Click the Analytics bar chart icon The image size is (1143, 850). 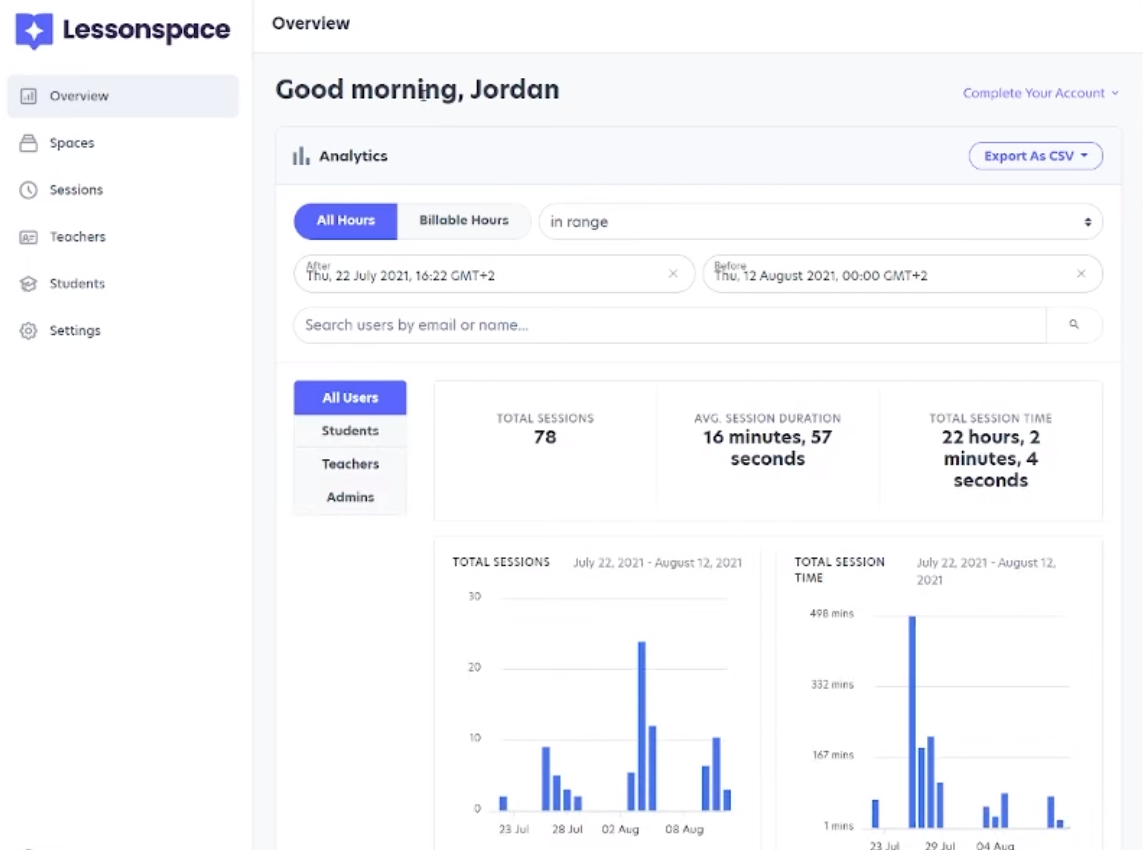pos(300,156)
